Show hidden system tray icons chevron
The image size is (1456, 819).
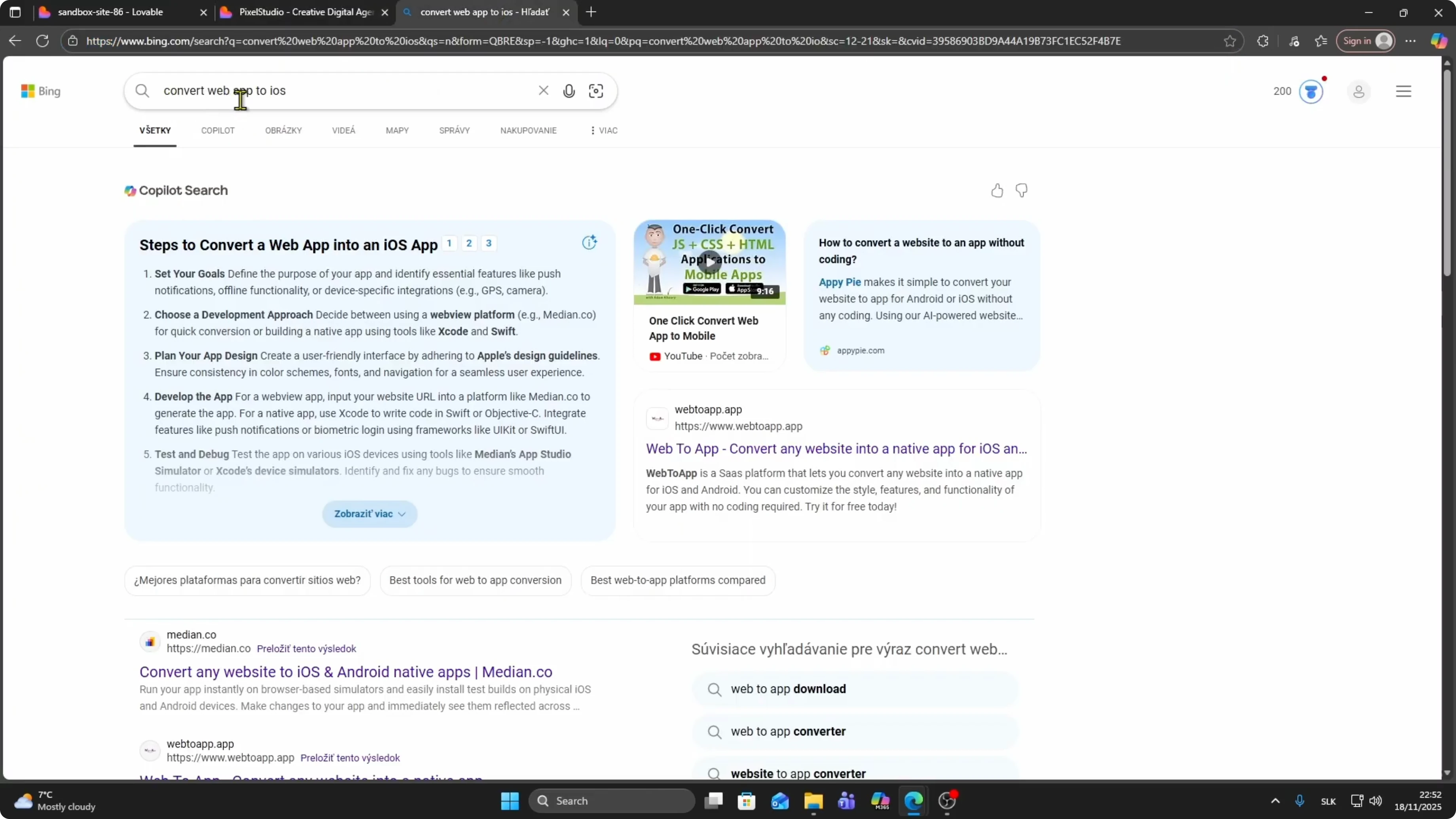(1275, 801)
